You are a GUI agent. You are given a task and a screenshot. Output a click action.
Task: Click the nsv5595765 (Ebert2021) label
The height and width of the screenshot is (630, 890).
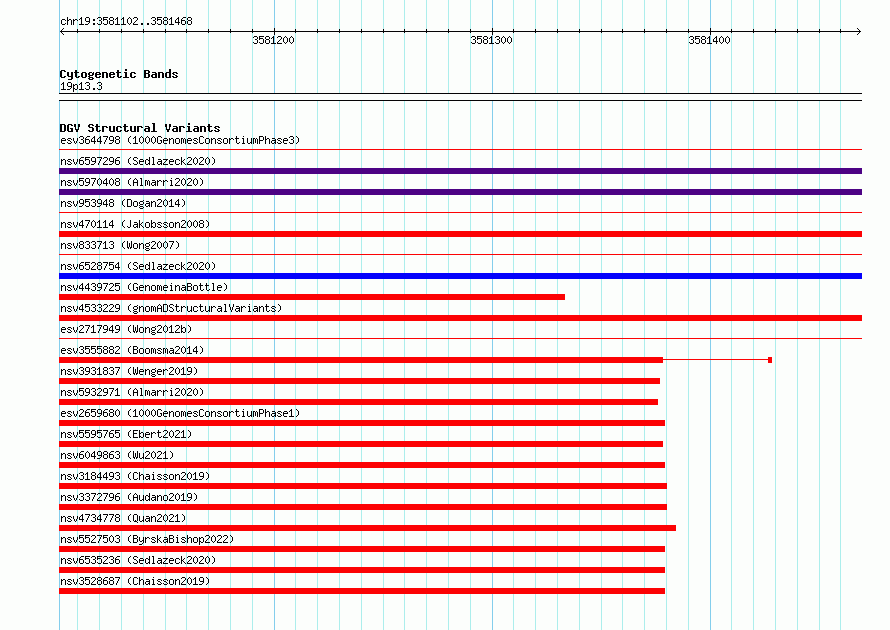pyautogui.click(x=126, y=434)
